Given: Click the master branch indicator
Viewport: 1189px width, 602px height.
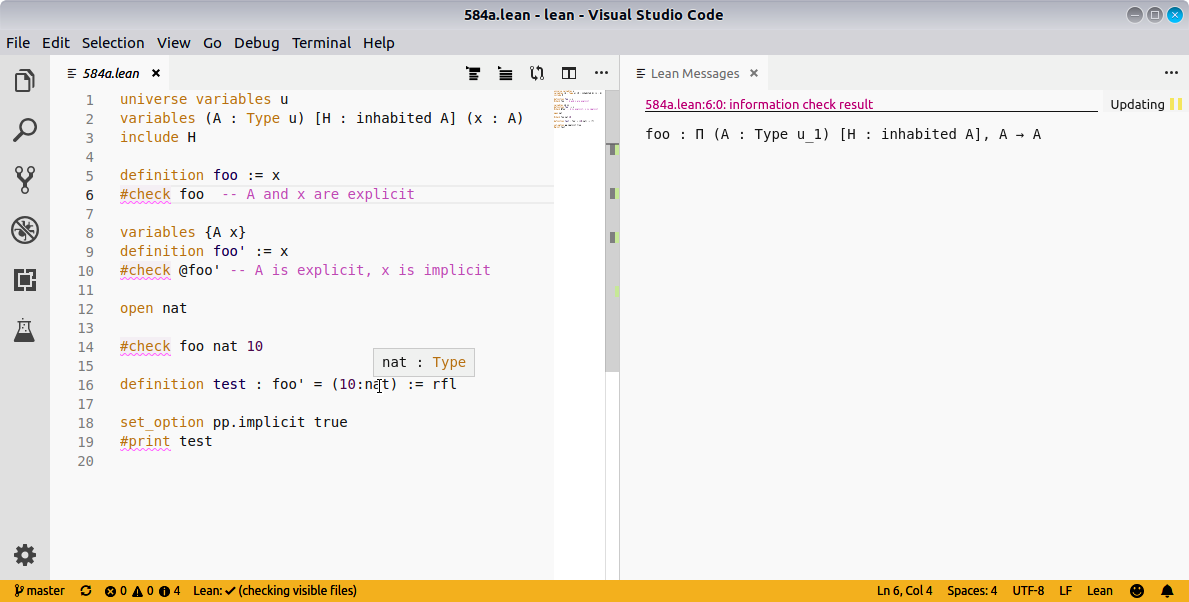Looking at the screenshot, I should pos(40,591).
